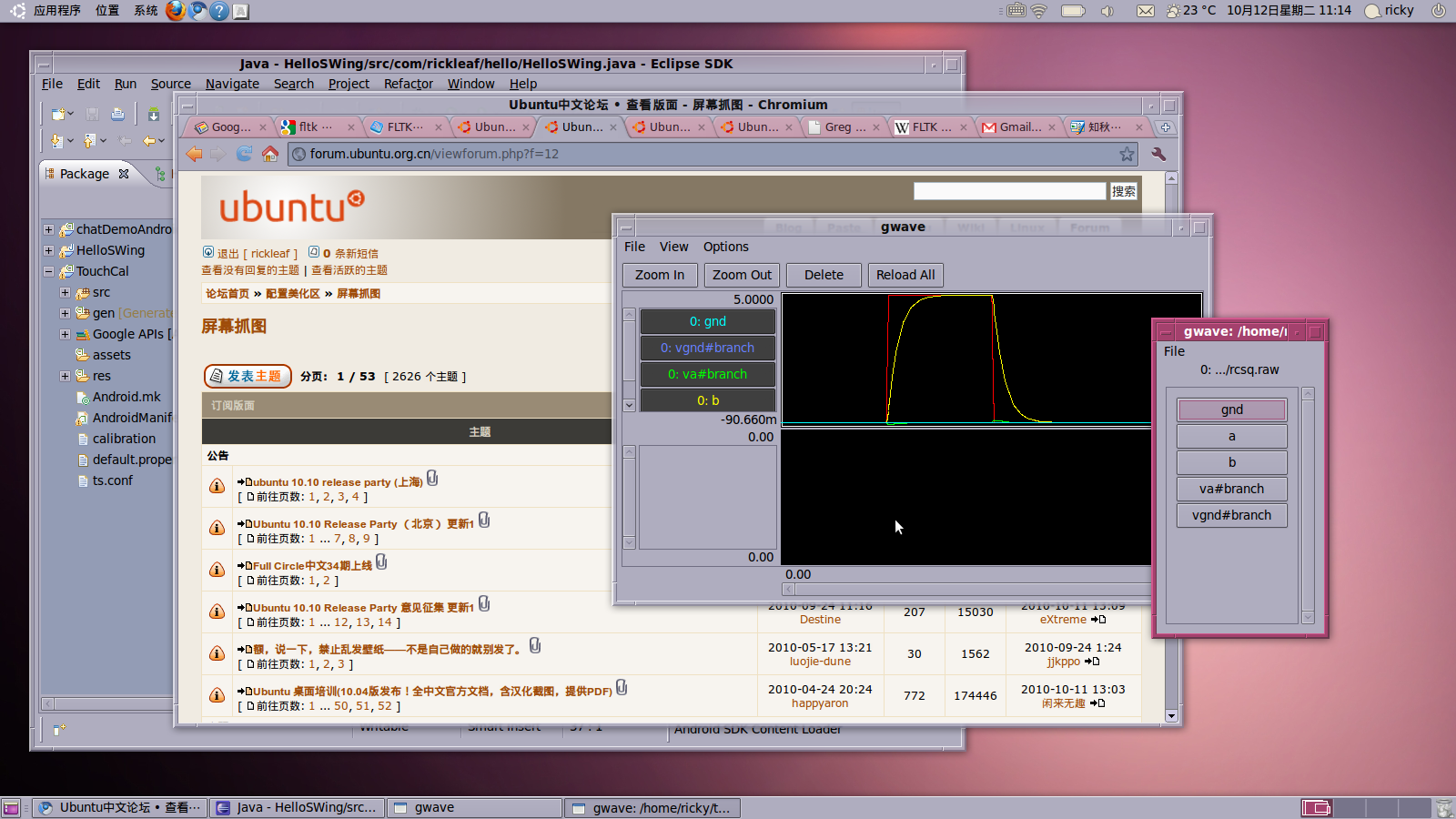
Task: Expand the gen folder node
Action: [65, 313]
